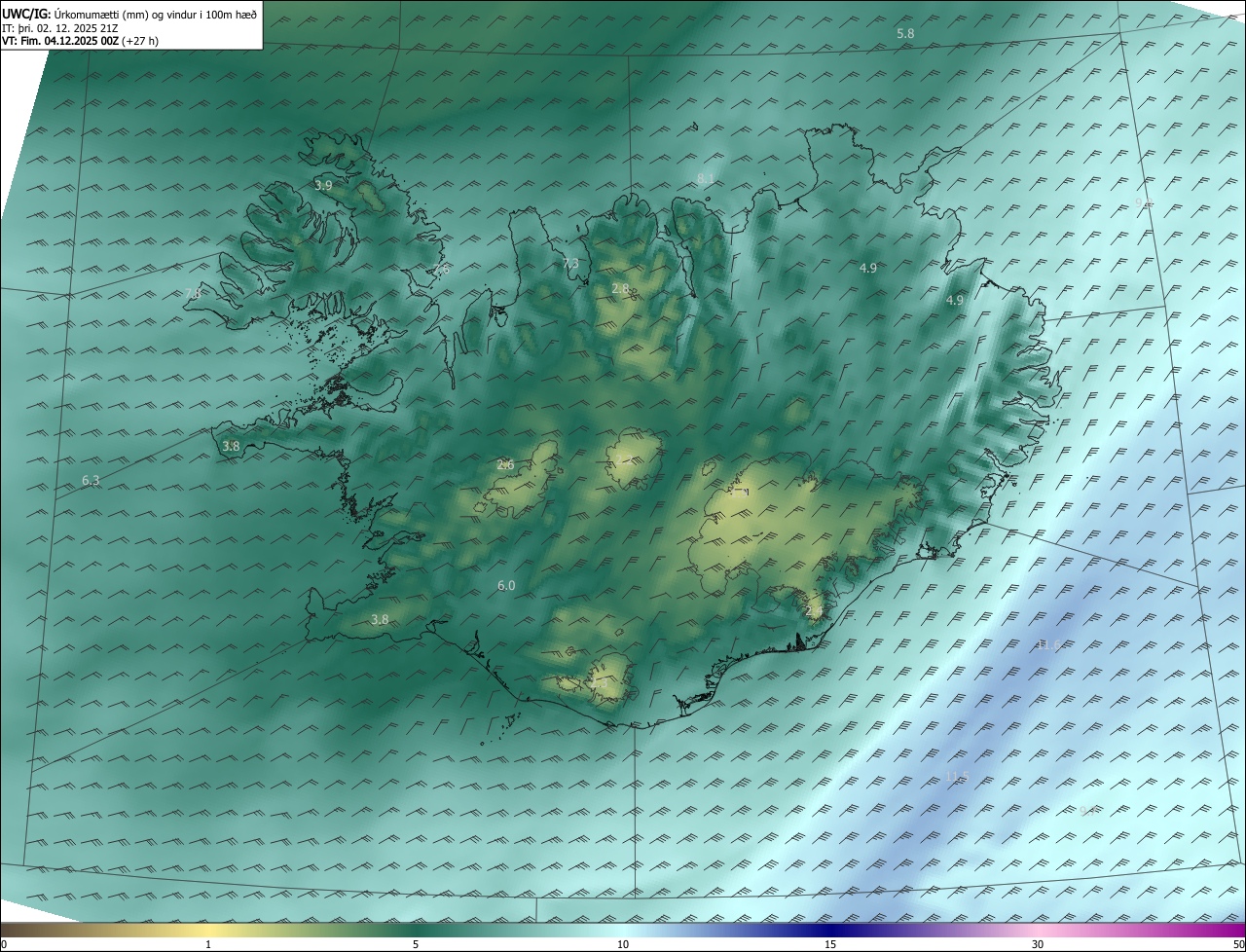Click the '50' tick on the color scale

tap(1238, 944)
